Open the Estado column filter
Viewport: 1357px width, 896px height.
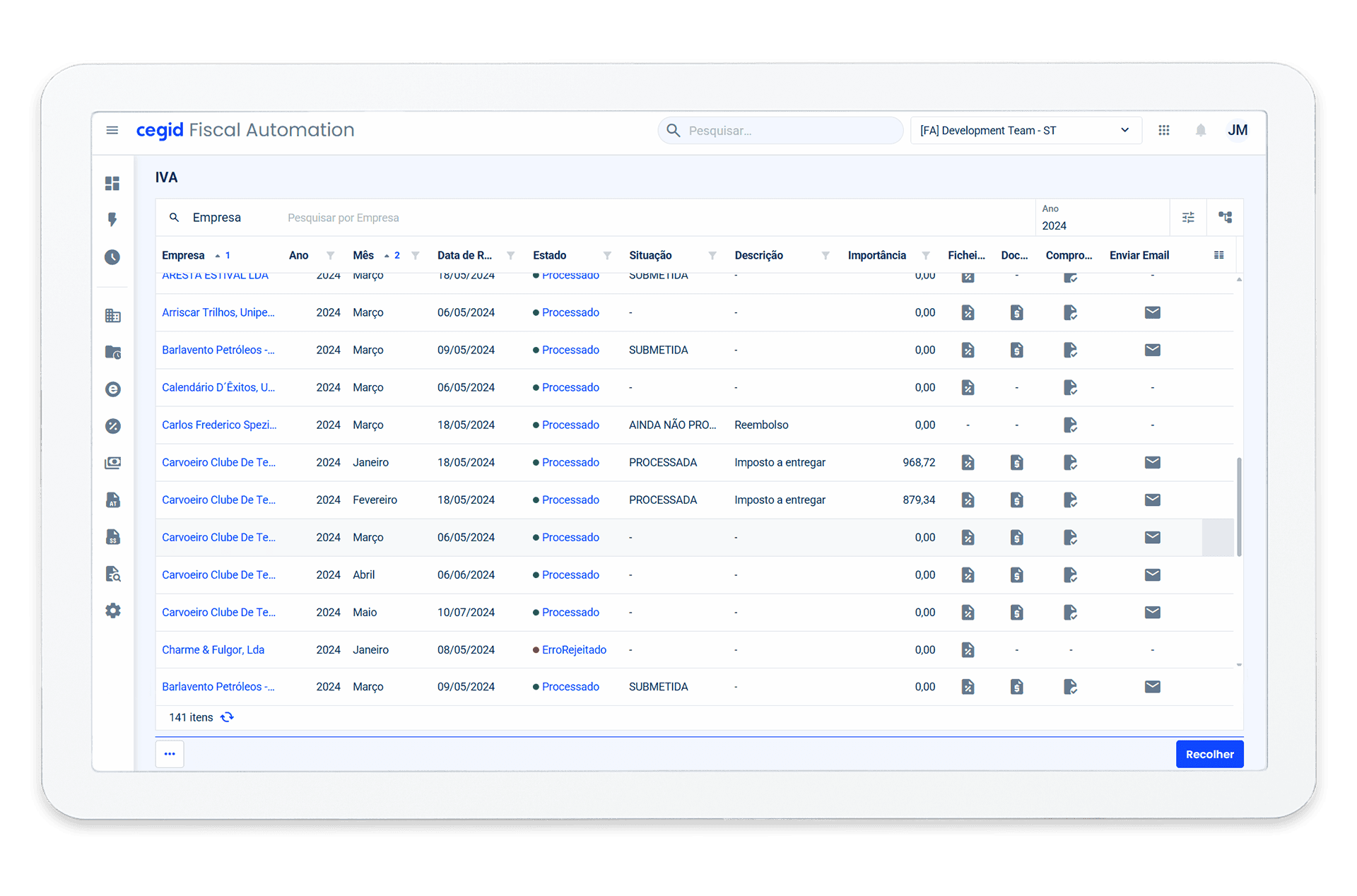coord(607,255)
